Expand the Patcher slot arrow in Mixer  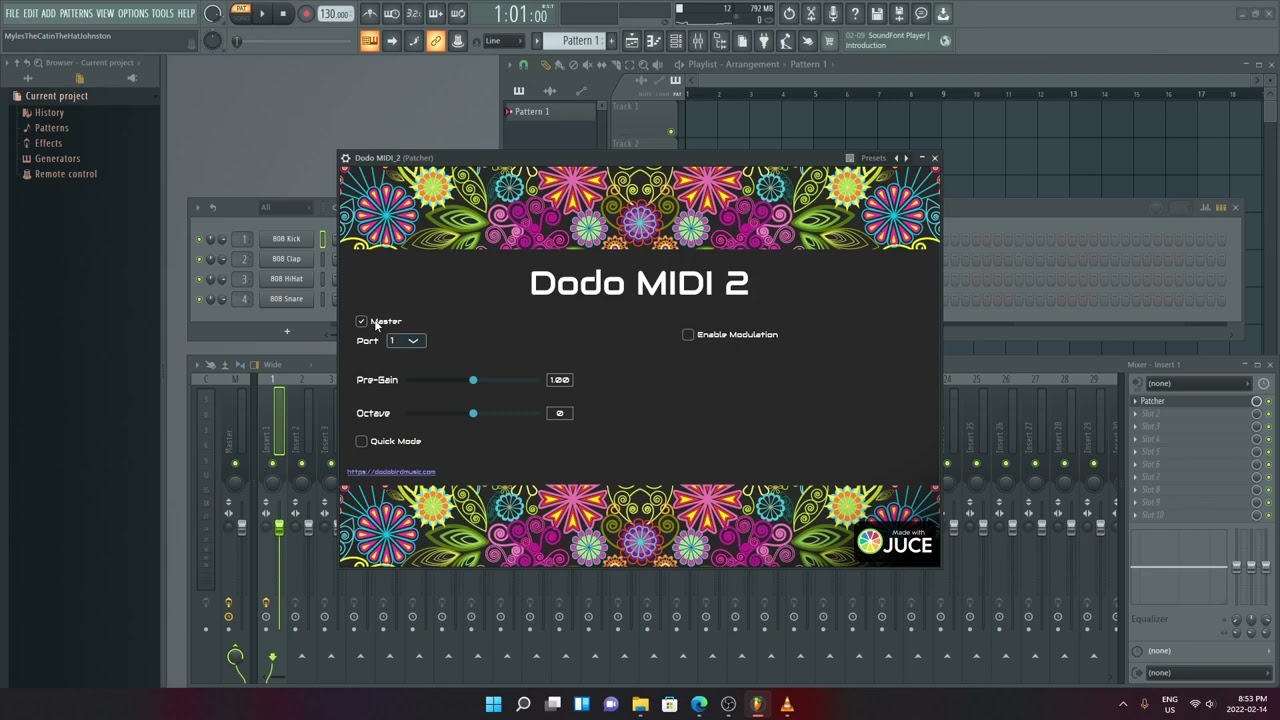click(x=1135, y=401)
